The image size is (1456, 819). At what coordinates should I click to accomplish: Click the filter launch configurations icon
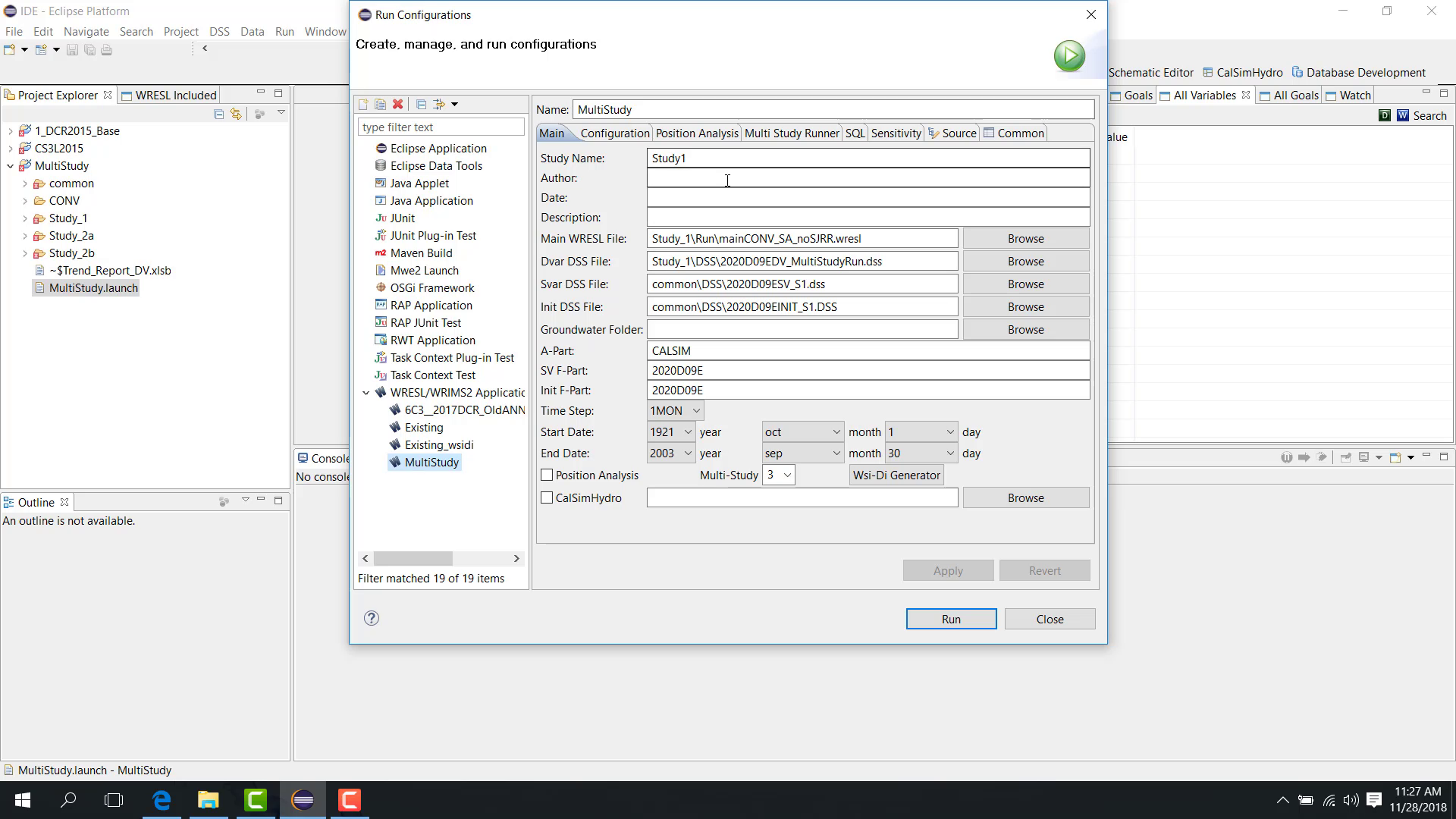[x=438, y=104]
